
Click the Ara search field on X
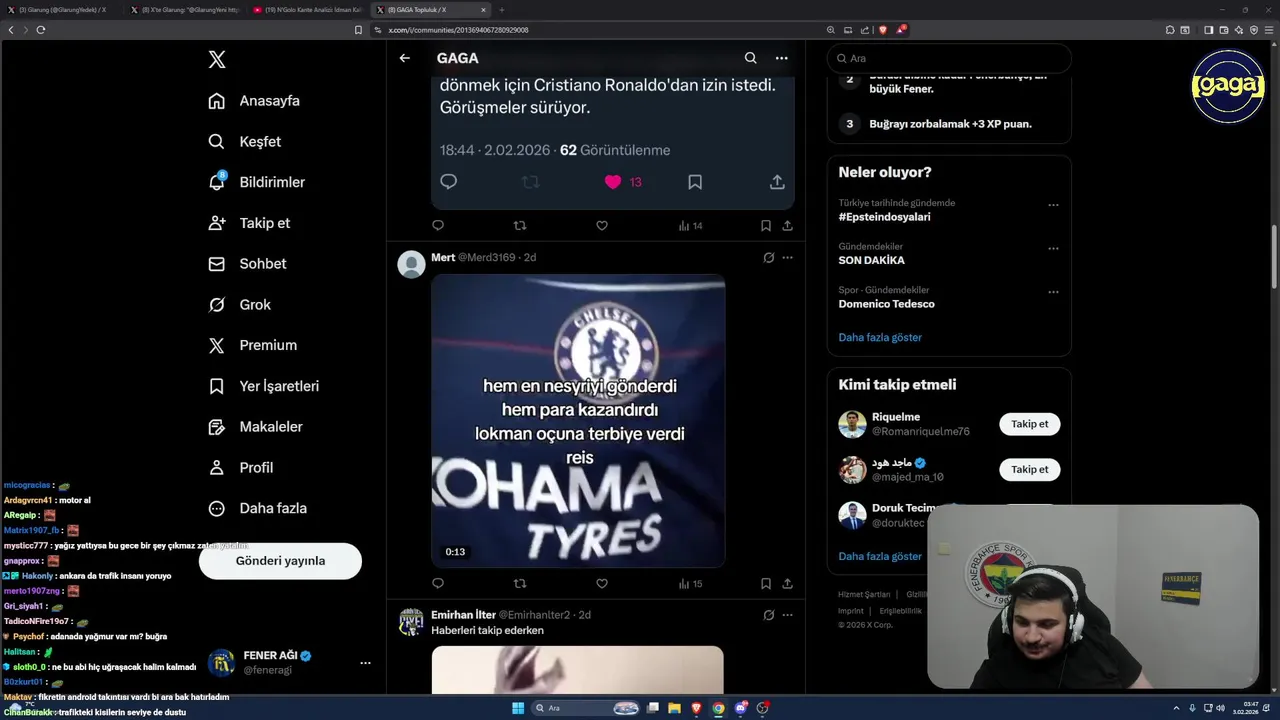(x=949, y=59)
